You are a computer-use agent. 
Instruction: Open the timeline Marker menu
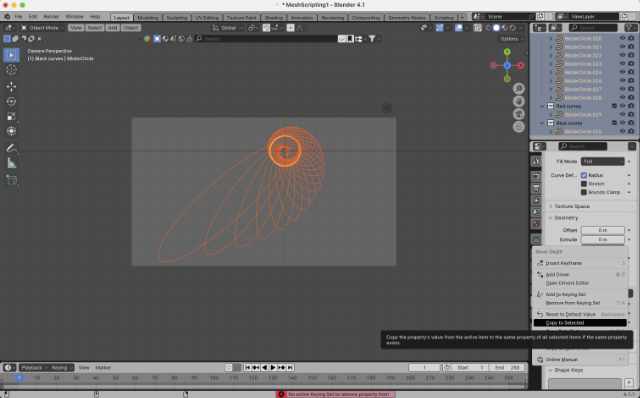click(x=103, y=367)
